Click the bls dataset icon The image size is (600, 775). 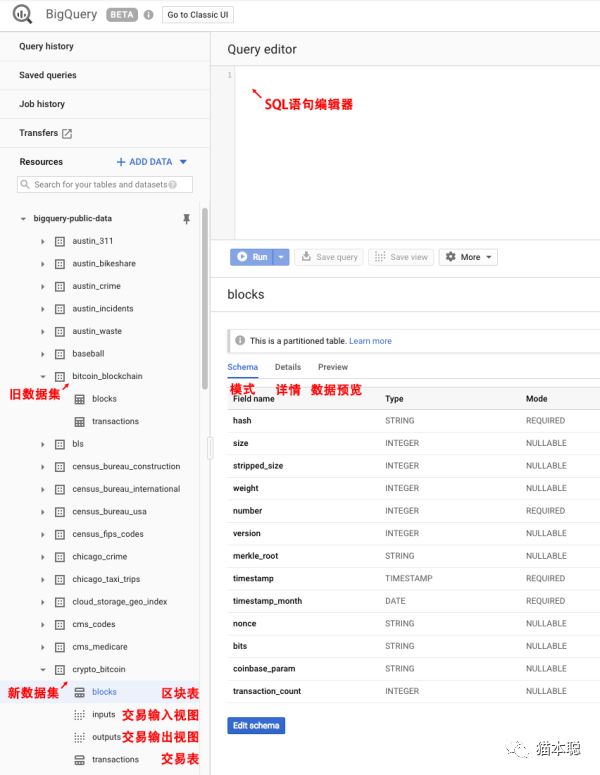[60, 444]
